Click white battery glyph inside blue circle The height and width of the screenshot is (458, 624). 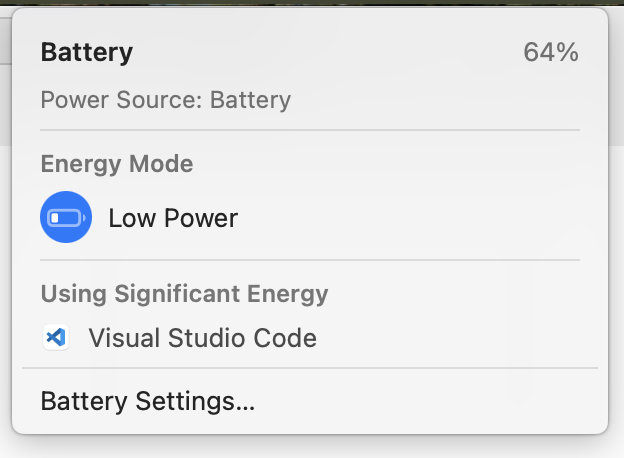[66, 218]
